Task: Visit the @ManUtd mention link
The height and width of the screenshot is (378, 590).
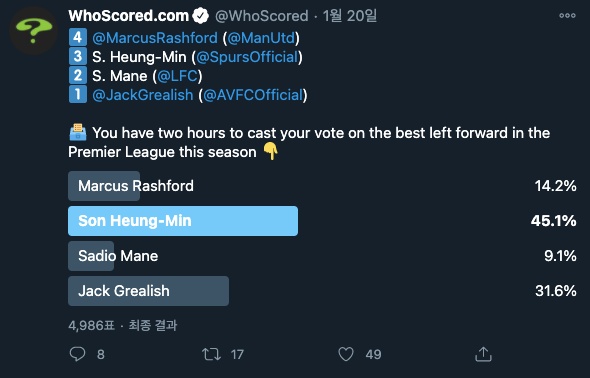Action: pyautogui.click(x=261, y=38)
